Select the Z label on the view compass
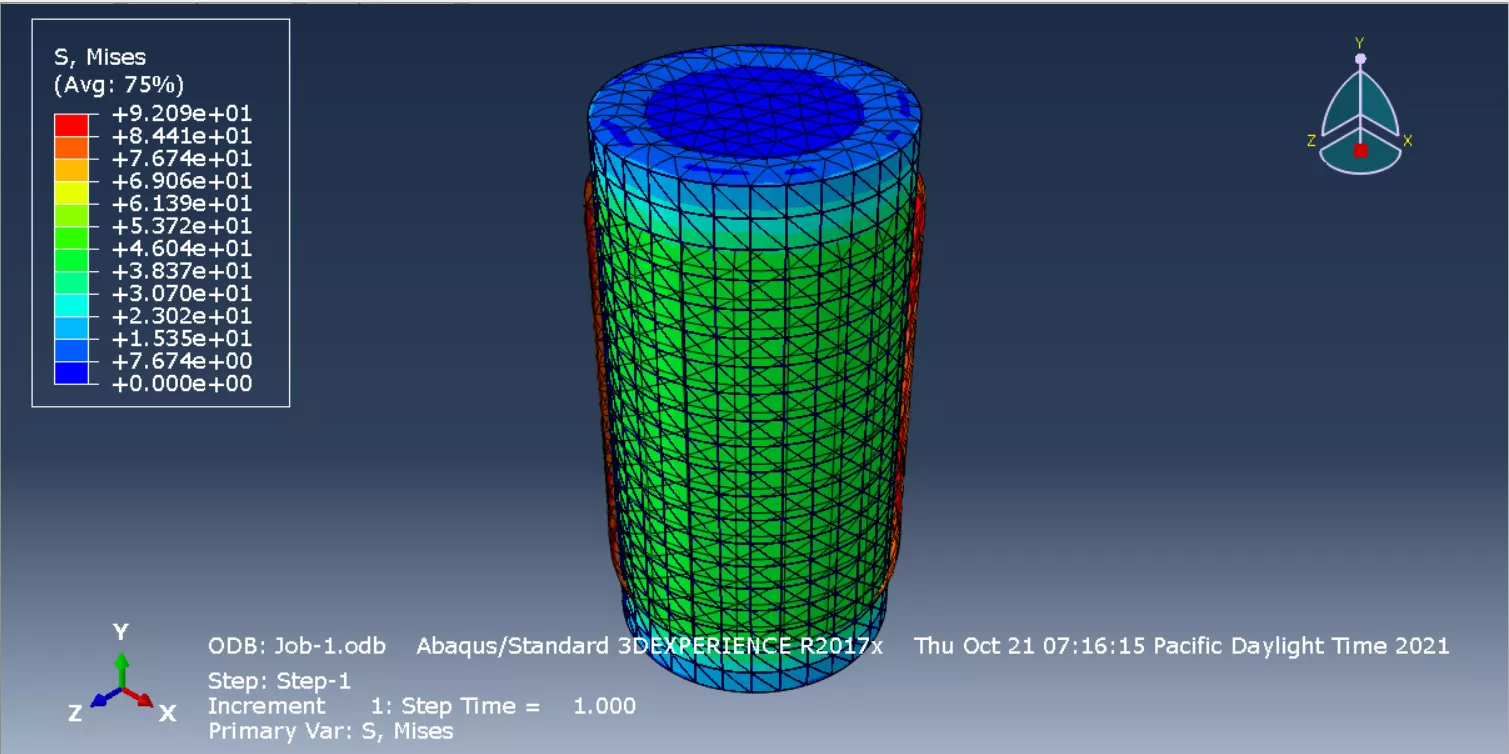1509x754 pixels. coord(1311,141)
